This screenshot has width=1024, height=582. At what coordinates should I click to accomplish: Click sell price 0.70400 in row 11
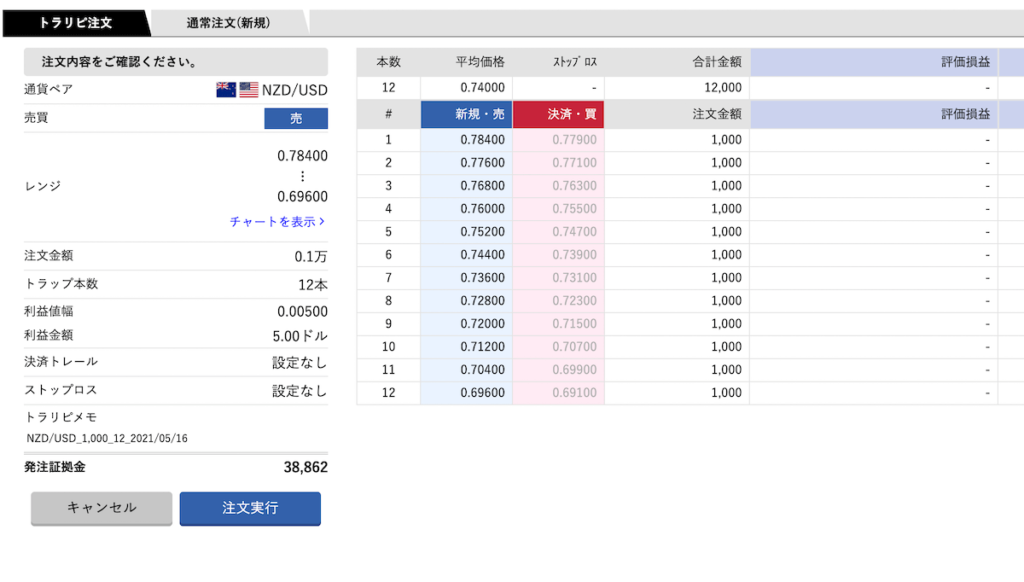482,370
